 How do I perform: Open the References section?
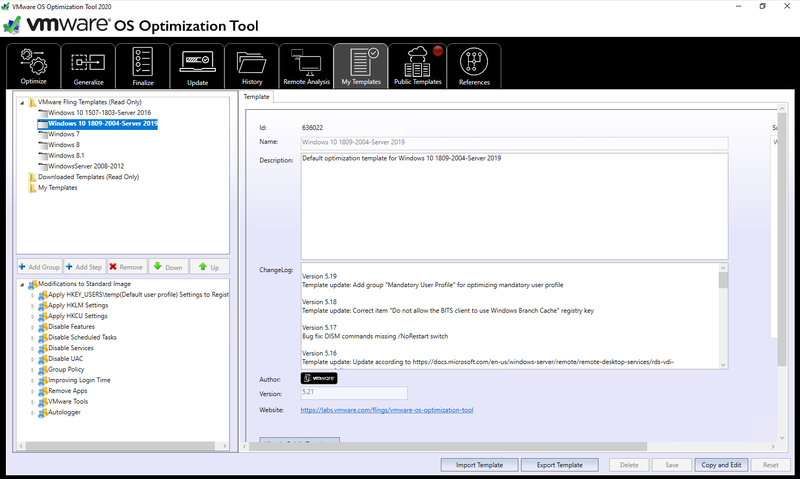pyautogui.click(x=474, y=65)
